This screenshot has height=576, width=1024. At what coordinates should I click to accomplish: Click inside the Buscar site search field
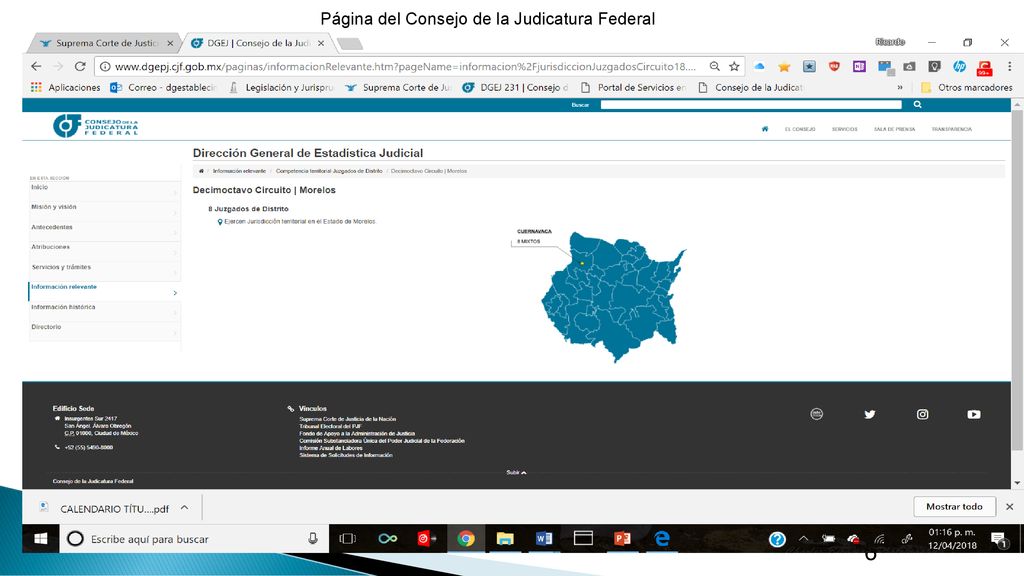click(751, 104)
